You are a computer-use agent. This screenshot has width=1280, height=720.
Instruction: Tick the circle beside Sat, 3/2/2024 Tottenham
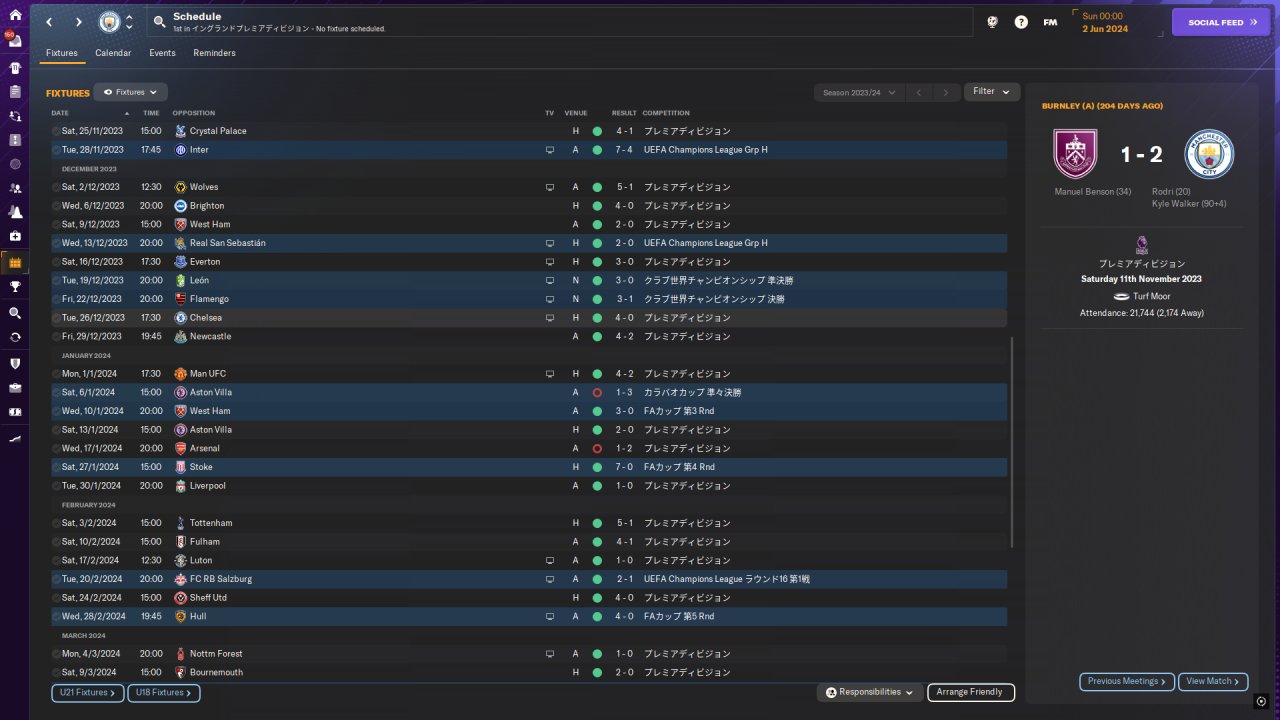click(x=56, y=523)
